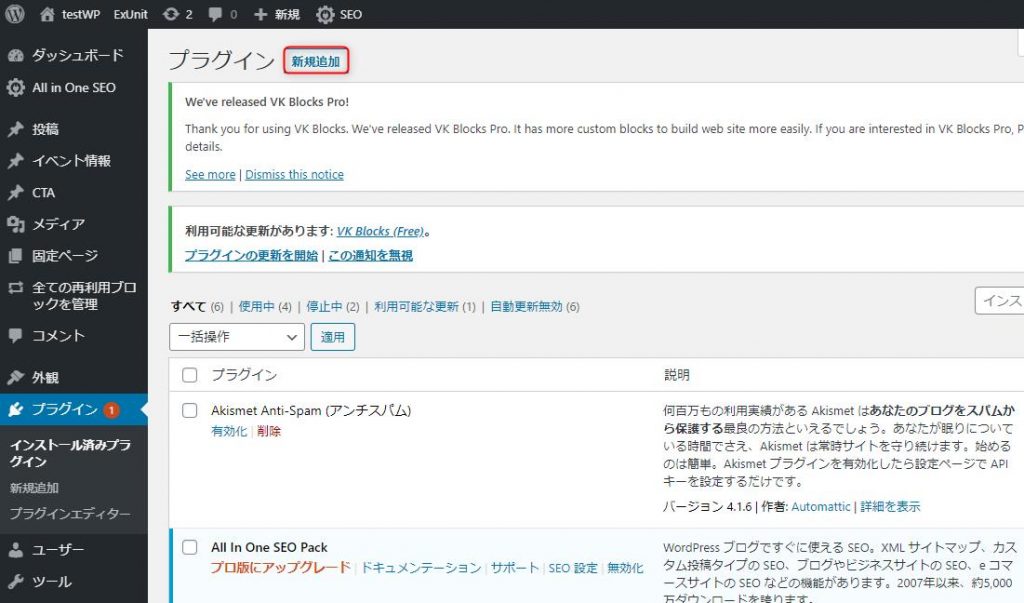Open the Automattic author link
Image resolution: width=1024 pixels, height=603 pixels.
coord(821,507)
